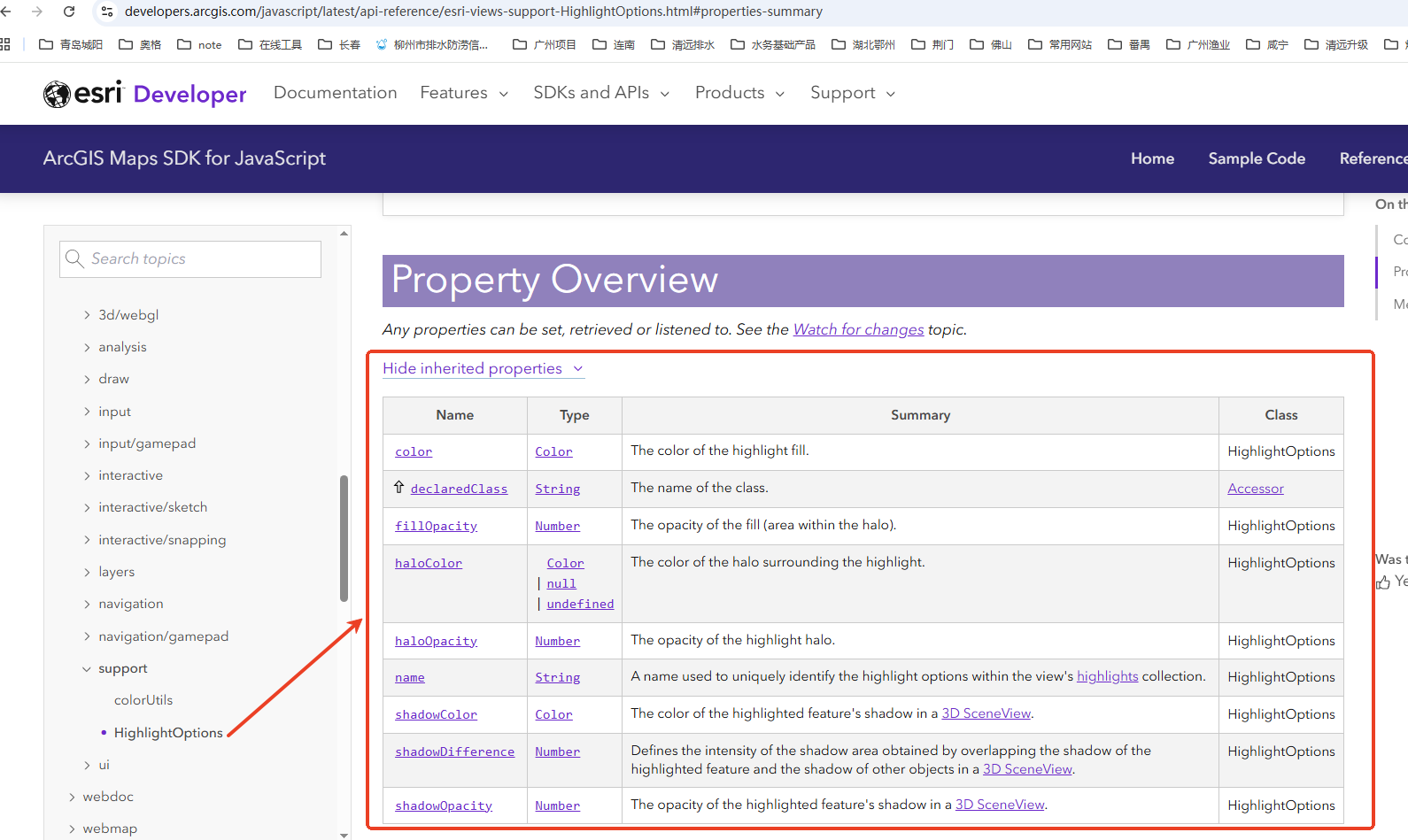1408x840 pixels.
Task: Collapse the support tree item
Action: click(x=87, y=668)
